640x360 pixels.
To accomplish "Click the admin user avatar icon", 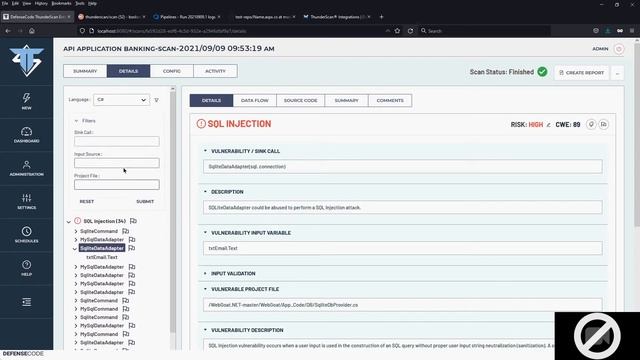I will pyautogui.click(x=619, y=49).
